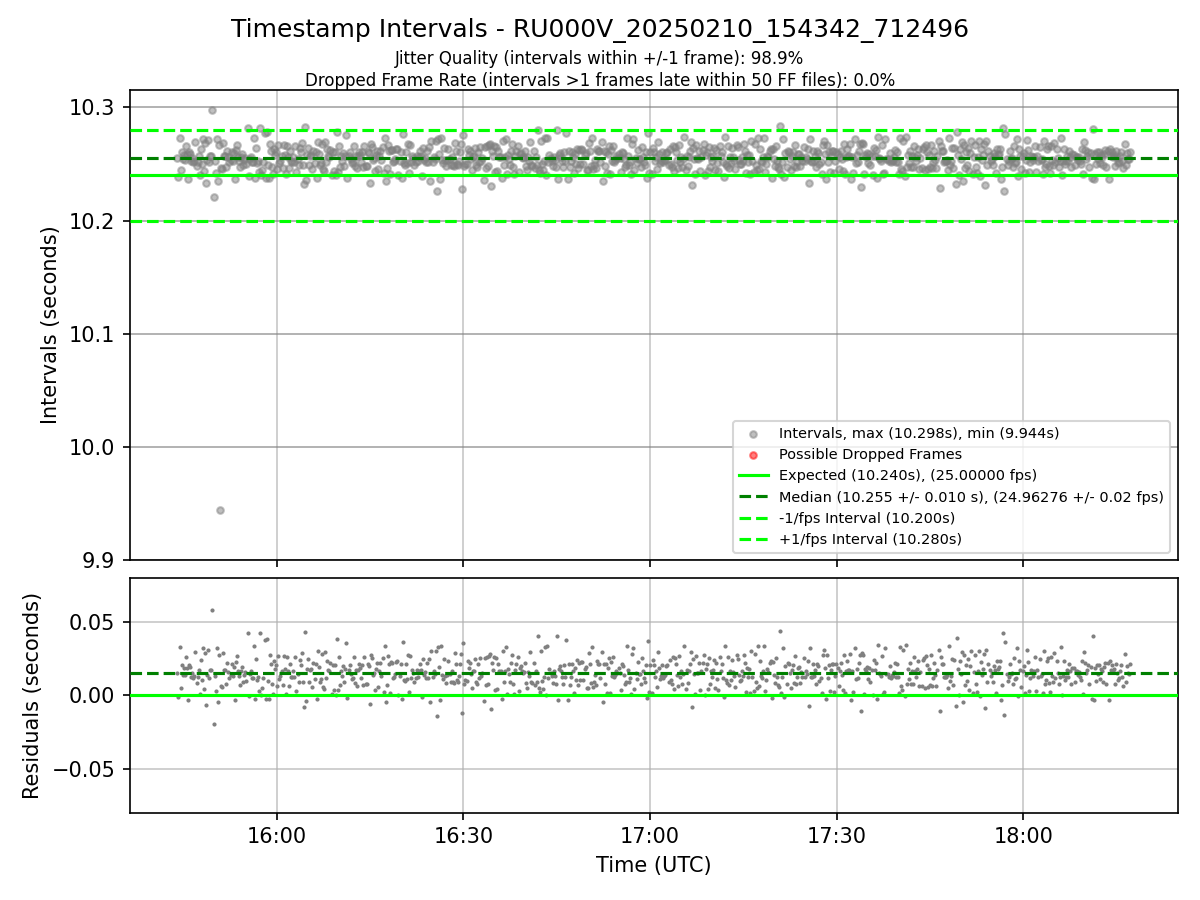The width and height of the screenshot is (1200, 900).
Task: Click the 16:00 x-axis tick label
Action: click(277, 835)
